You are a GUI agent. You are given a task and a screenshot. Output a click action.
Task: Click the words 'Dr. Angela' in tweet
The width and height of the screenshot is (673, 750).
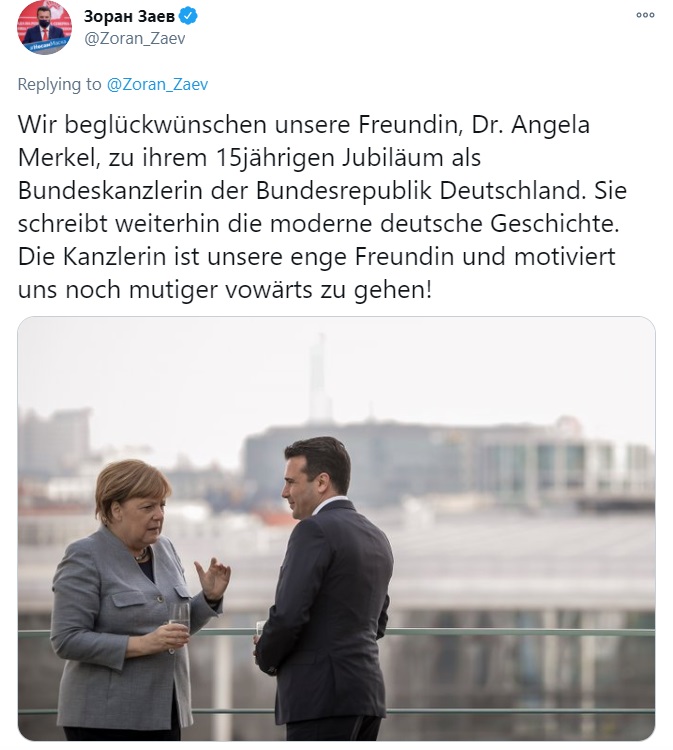[530, 125]
